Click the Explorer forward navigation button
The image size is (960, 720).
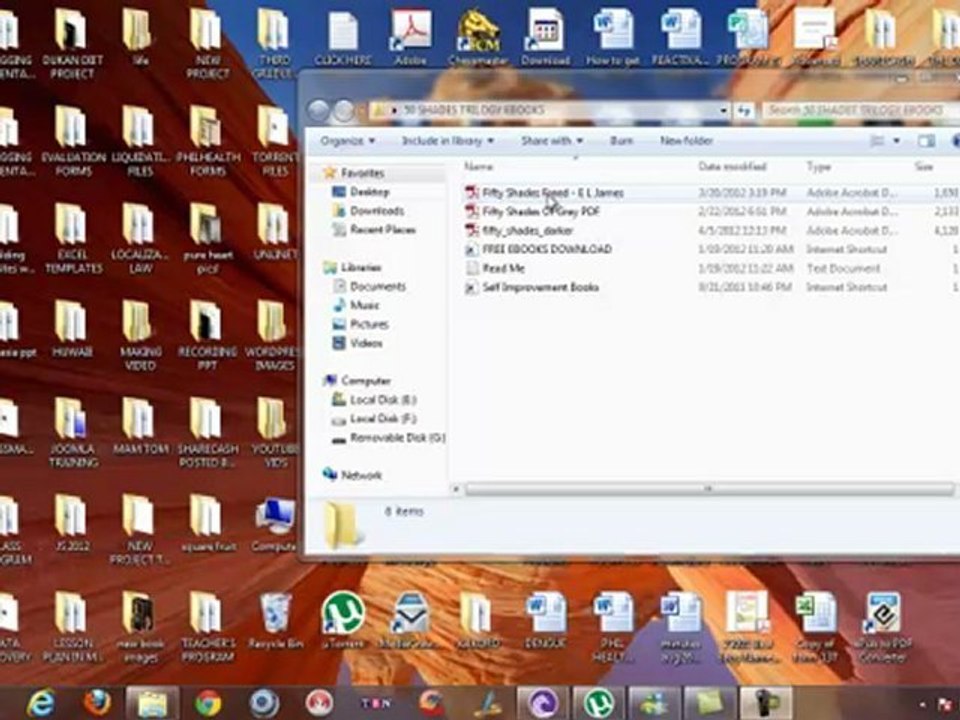[x=344, y=111]
